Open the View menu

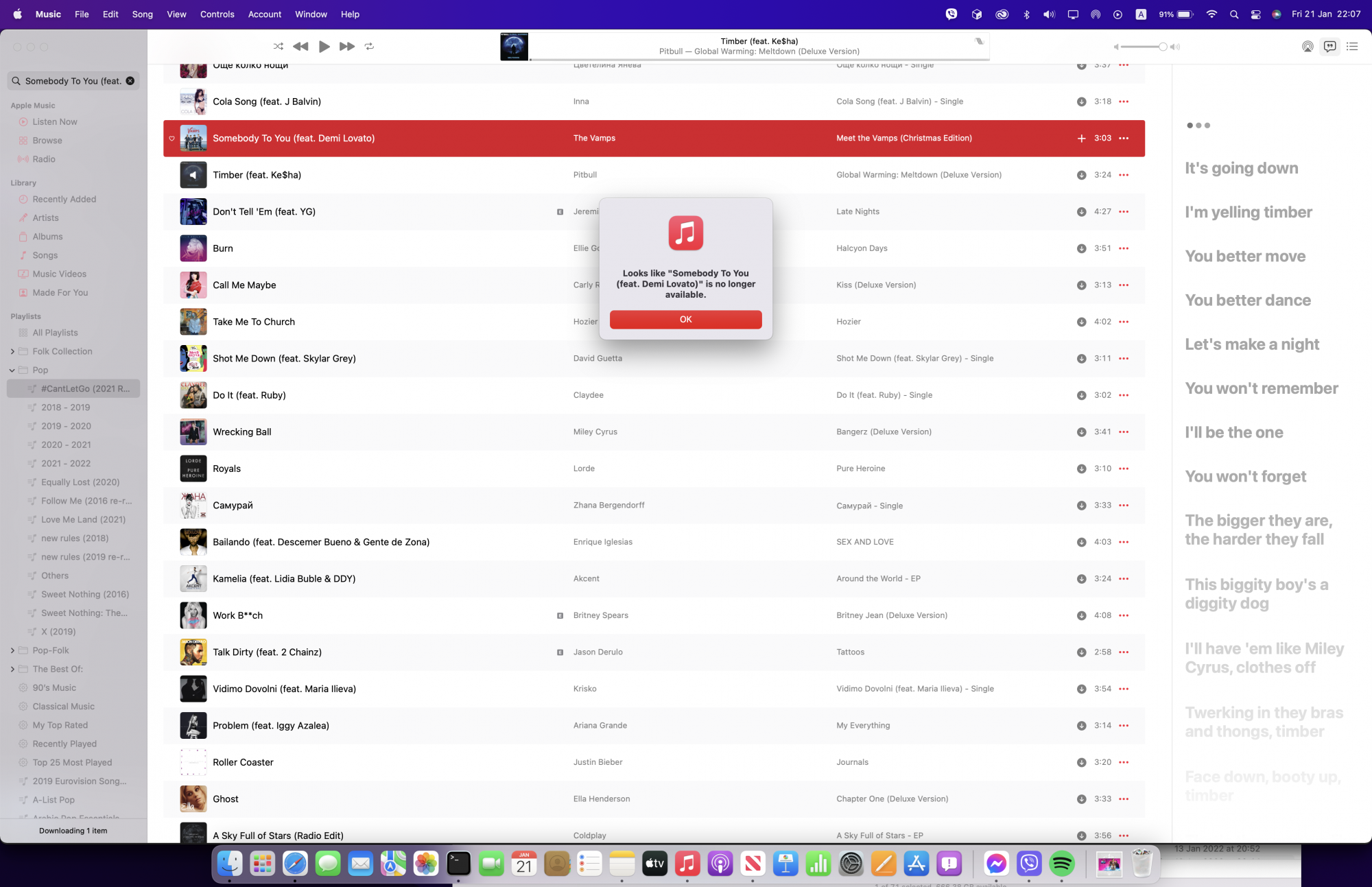(176, 14)
